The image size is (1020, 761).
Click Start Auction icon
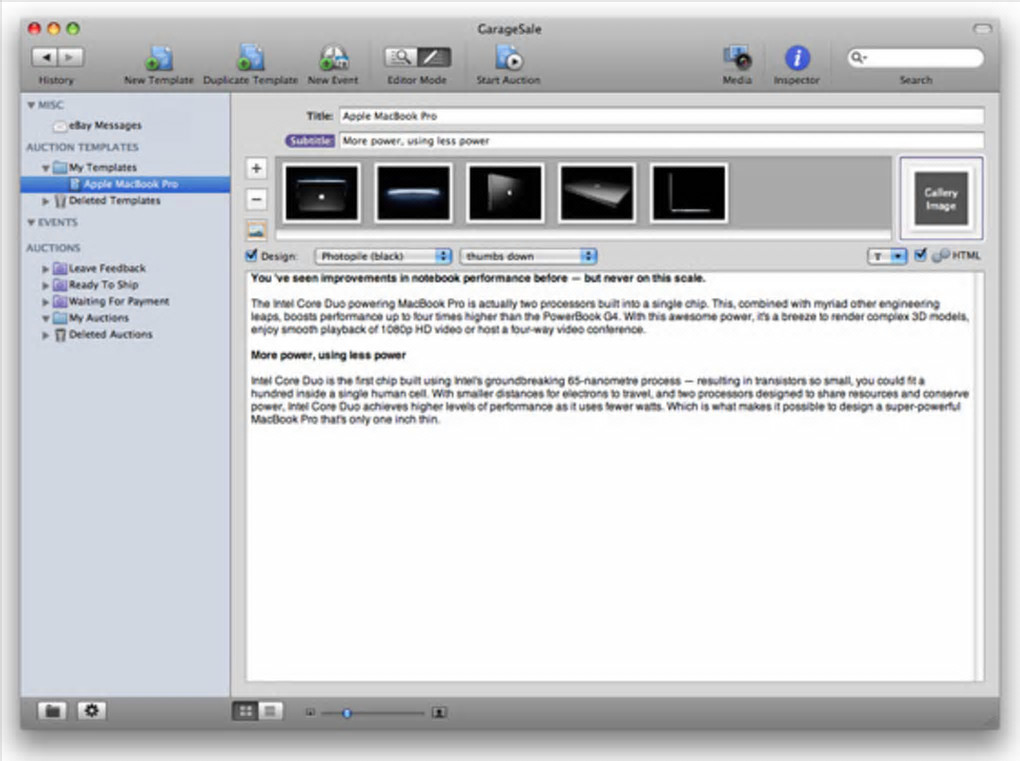508,58
